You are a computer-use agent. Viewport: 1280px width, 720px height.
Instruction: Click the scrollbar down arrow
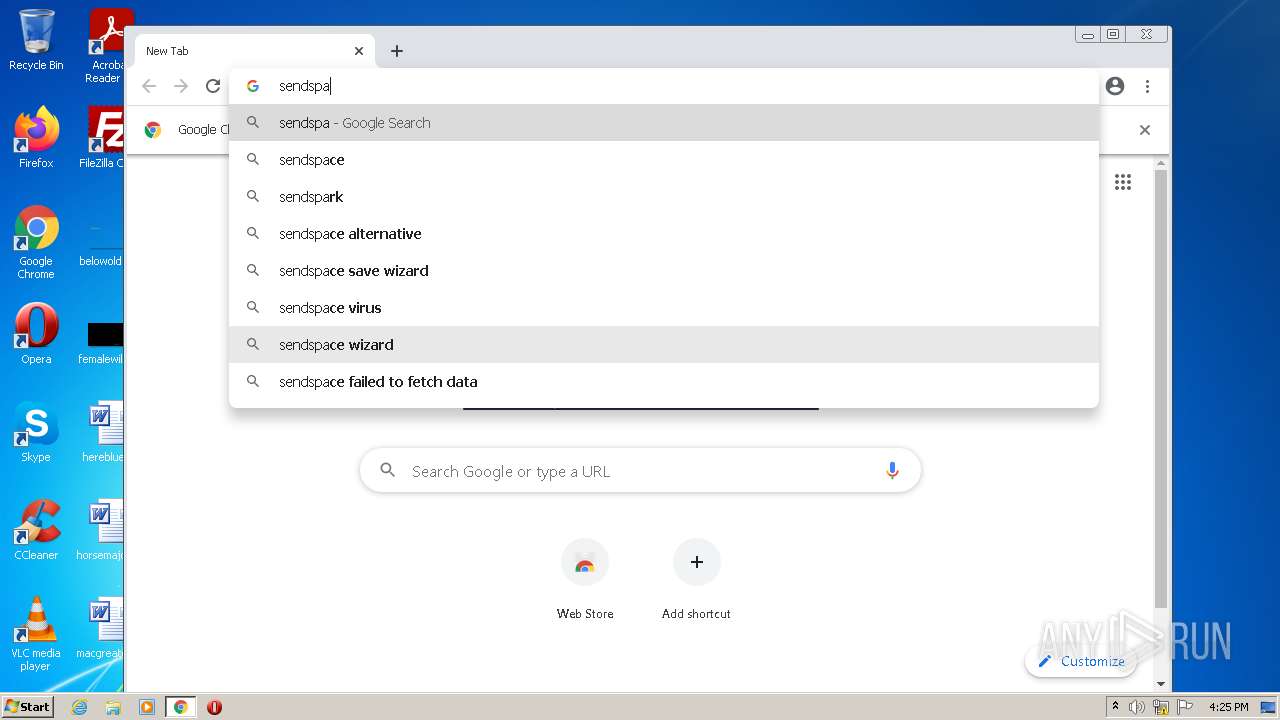[x=1161, y=684]
